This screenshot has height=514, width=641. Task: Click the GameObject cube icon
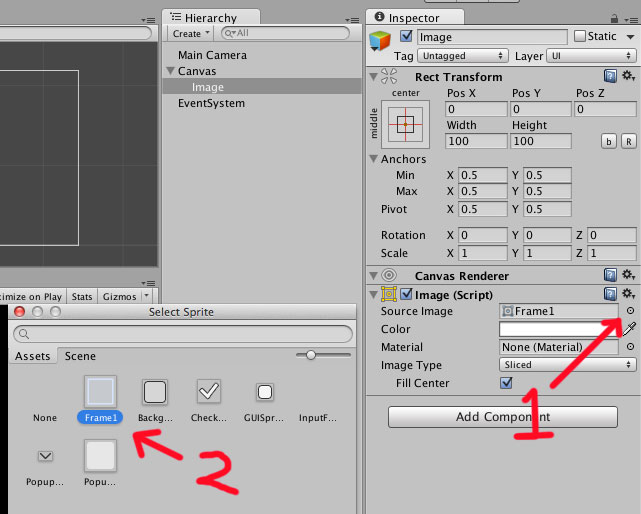click(380, 41)
